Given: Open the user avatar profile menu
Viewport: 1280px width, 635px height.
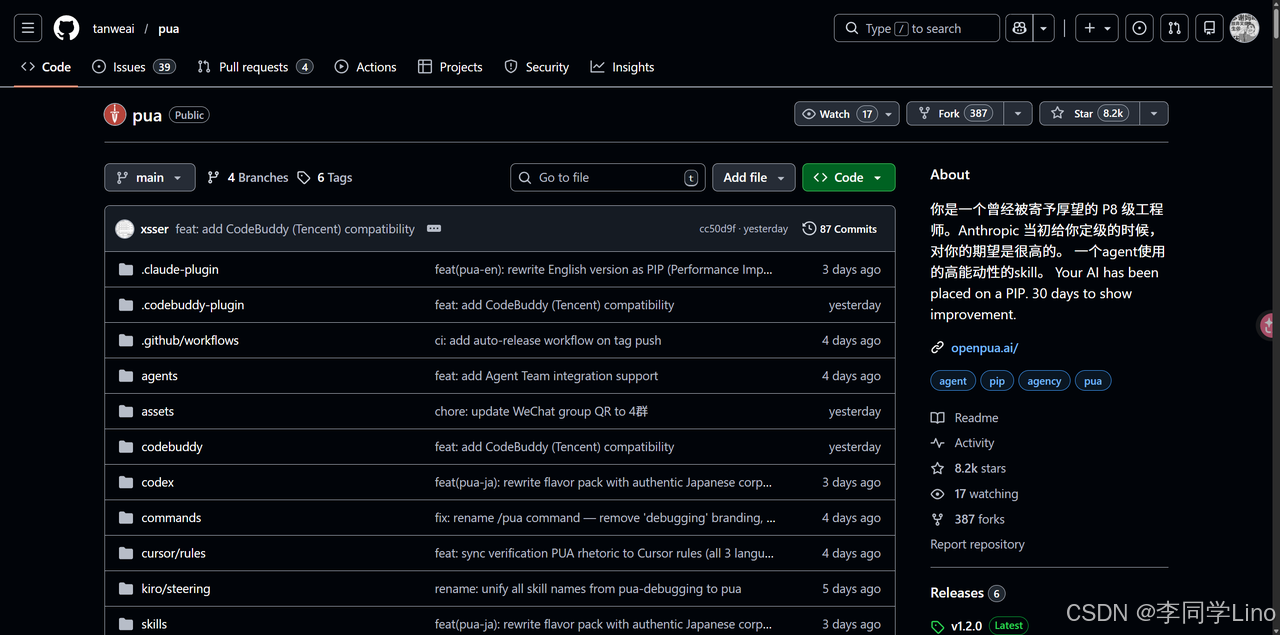Looking at the screenshot, I should pyautogui.click(x=1244, y=28).
